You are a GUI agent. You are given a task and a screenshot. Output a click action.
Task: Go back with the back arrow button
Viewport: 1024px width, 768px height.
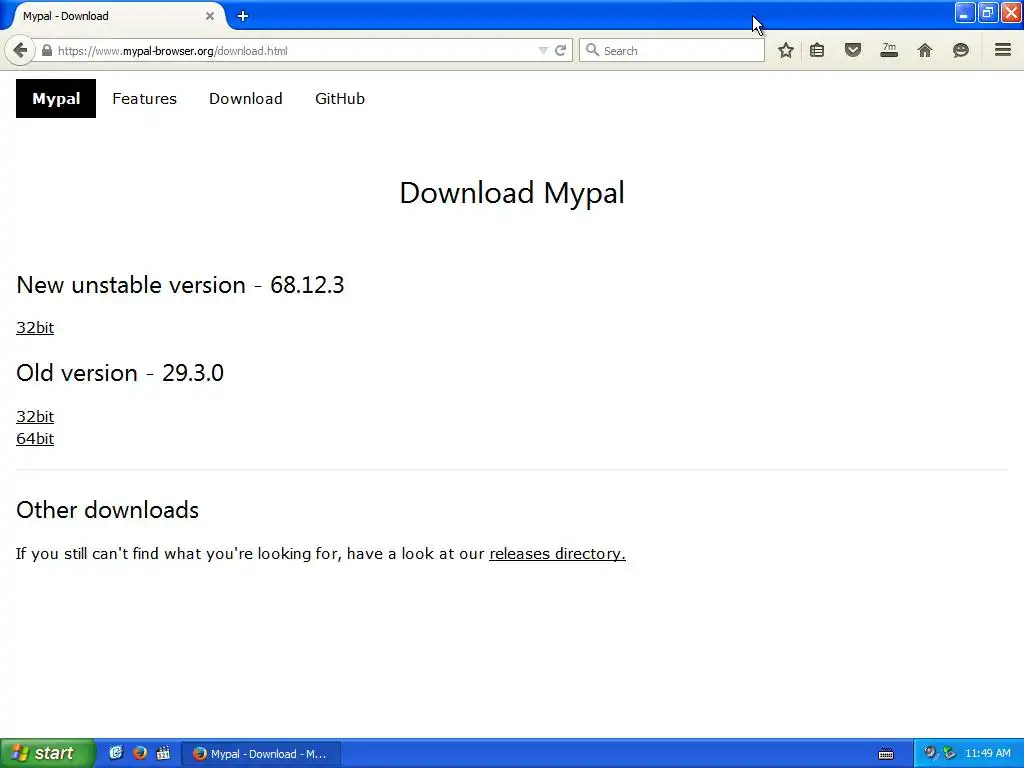(x=20, y=50)
